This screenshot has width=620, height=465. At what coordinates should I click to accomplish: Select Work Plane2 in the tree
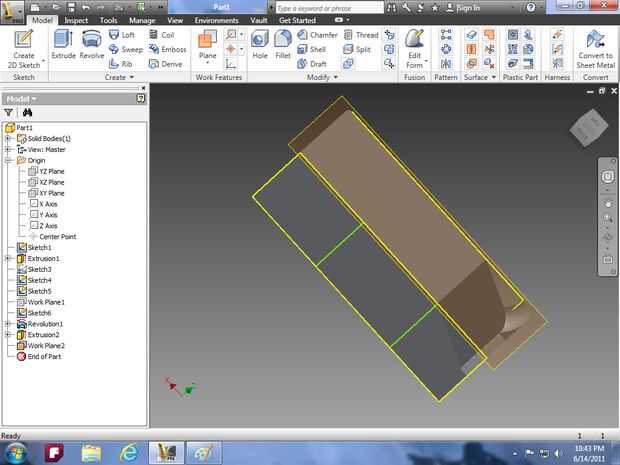tap(41, 345)
